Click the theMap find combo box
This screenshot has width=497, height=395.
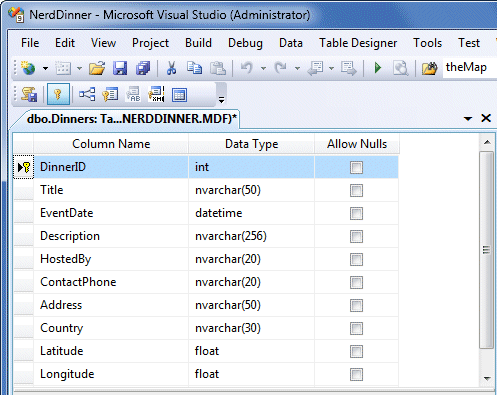point(470,68)
